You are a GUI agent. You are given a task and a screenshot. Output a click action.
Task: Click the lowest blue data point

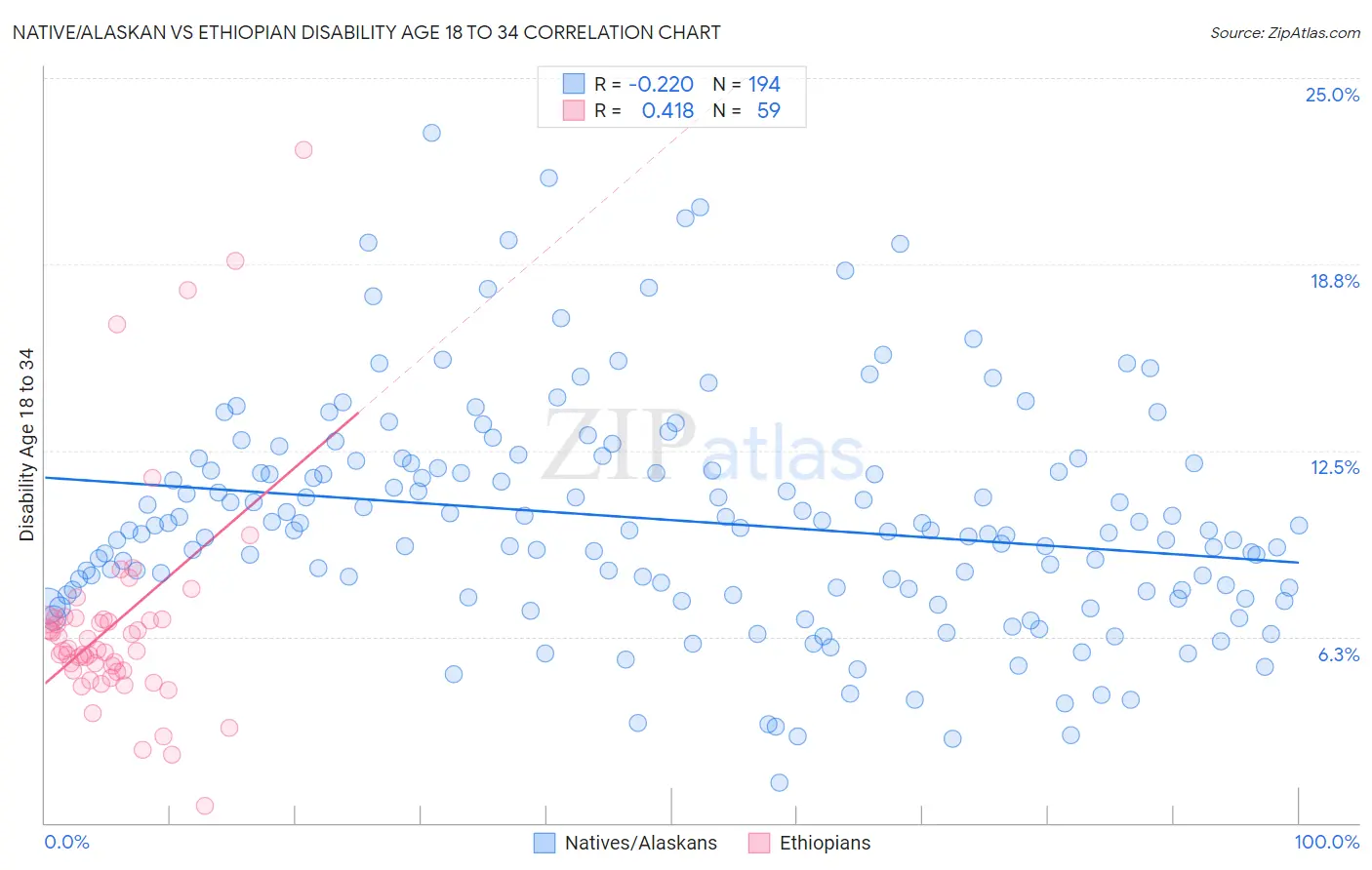tap(779, 782)
